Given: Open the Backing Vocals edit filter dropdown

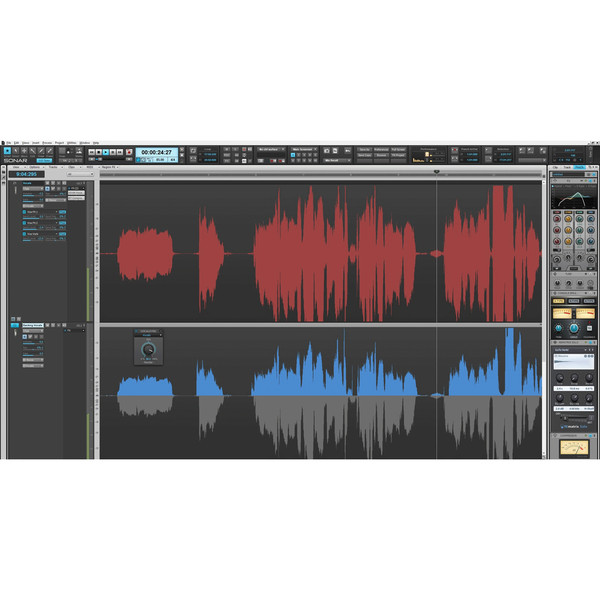Looking at the screenshot, I should coord(33,331).
